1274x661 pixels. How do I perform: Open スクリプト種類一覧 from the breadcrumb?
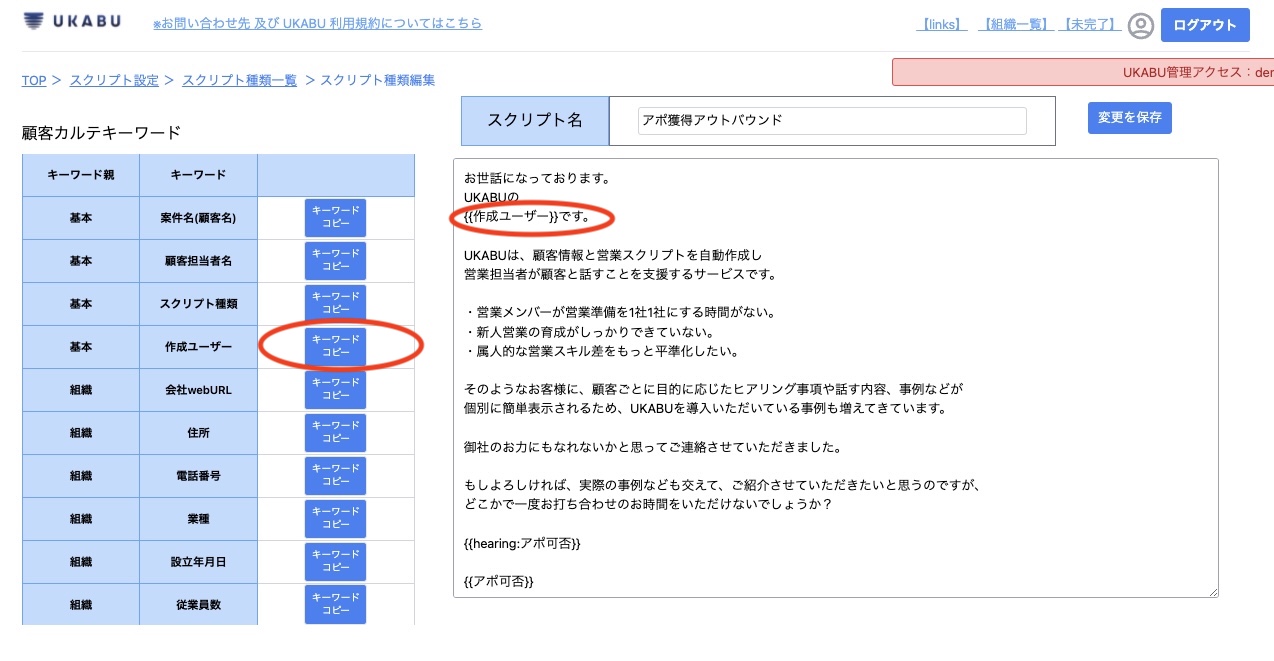click(x=239, y=80)
